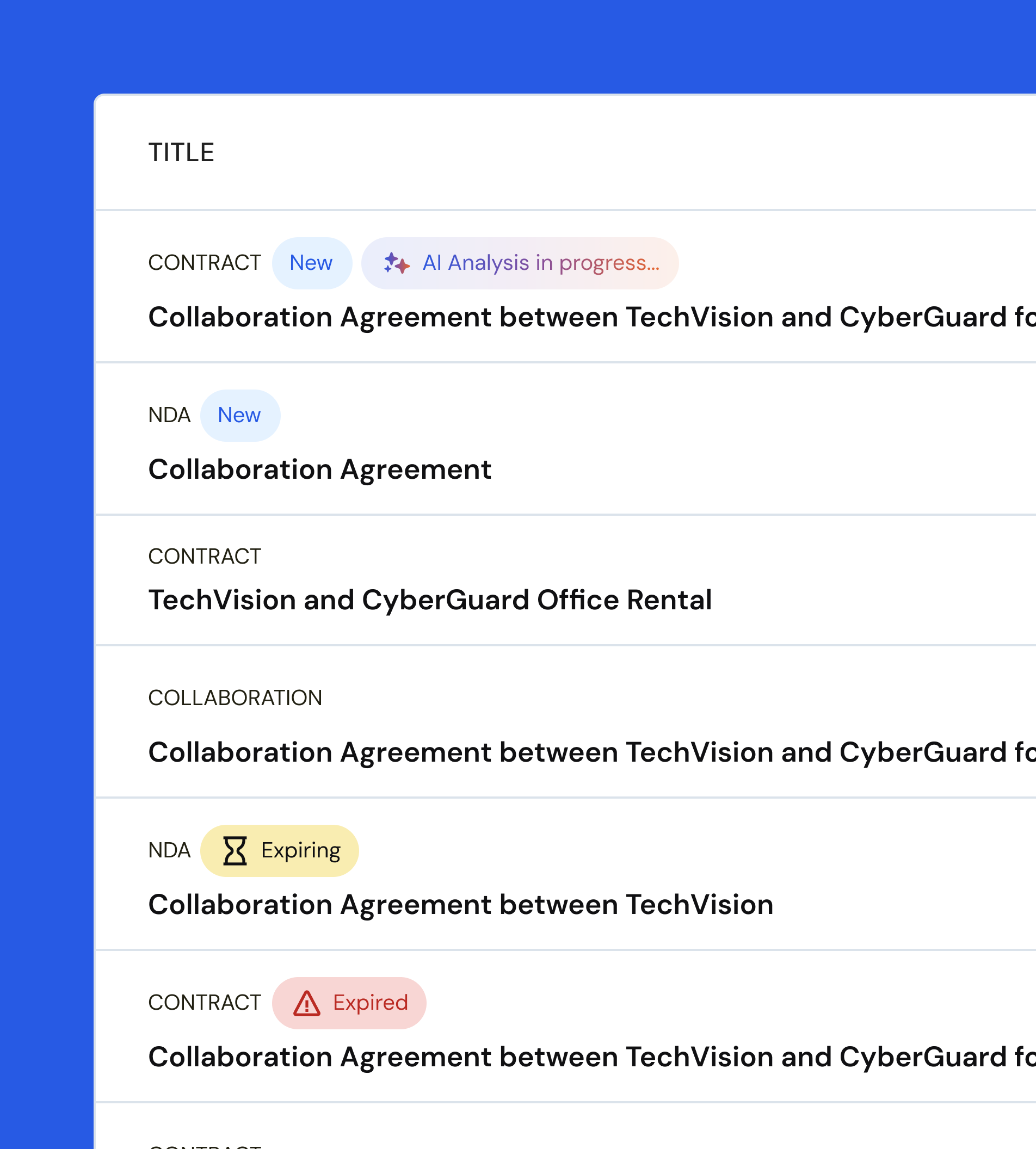Open TechVision and CyberGuard Office Rental

point(430,600)
